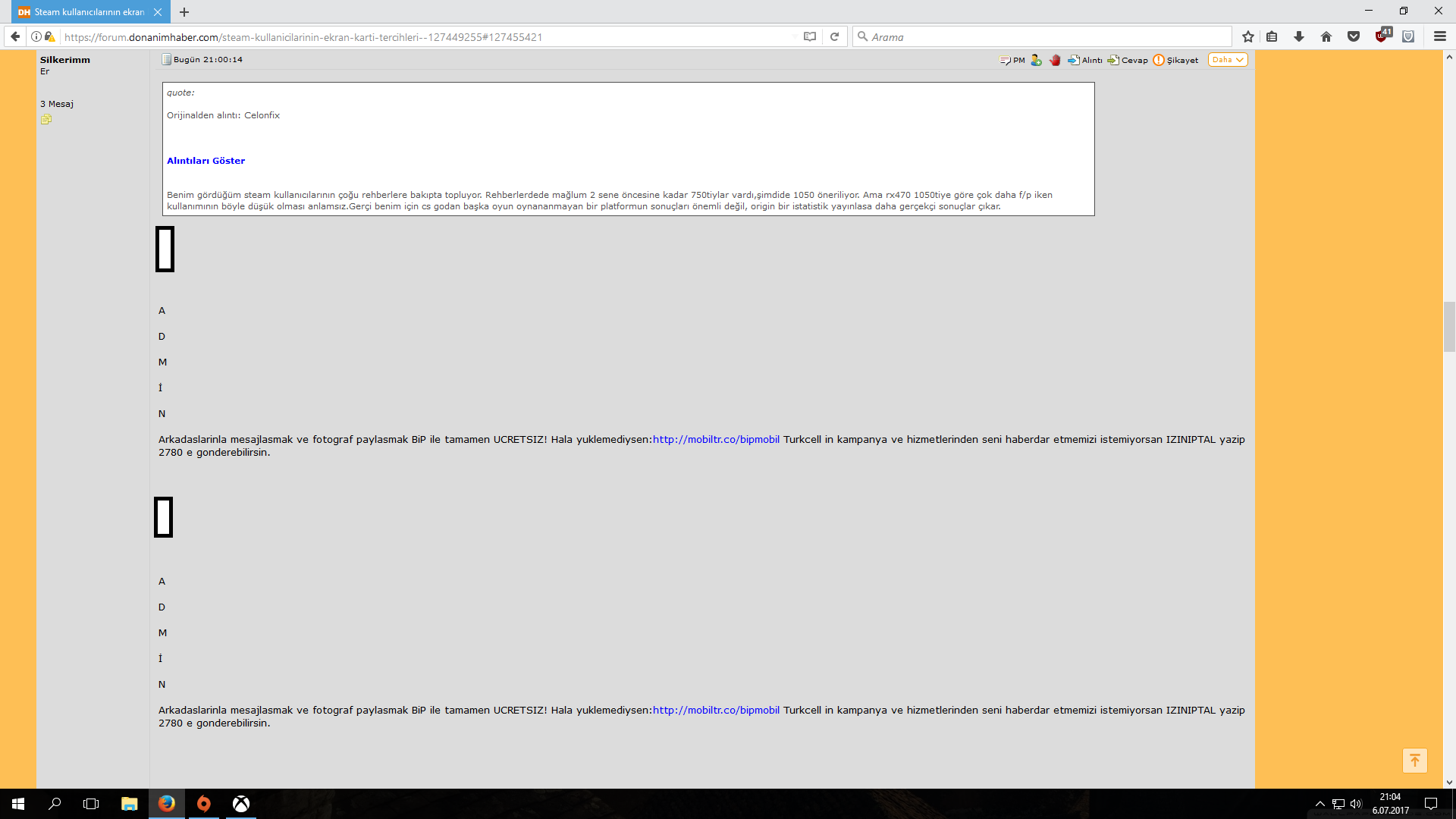This screenshot has width=1456, height=819.
Task: Show site information via the info icon
Action: [x=36, y=36]
